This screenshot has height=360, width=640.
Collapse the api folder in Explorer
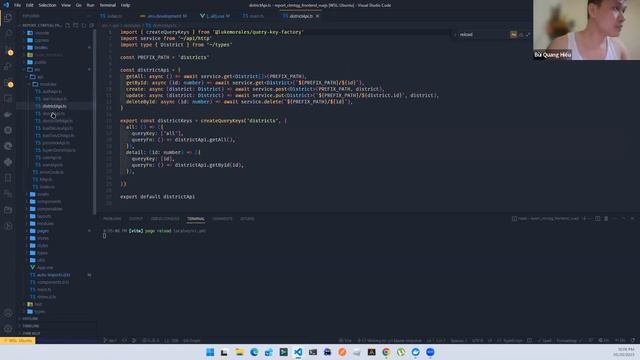(x=40, y=77)
